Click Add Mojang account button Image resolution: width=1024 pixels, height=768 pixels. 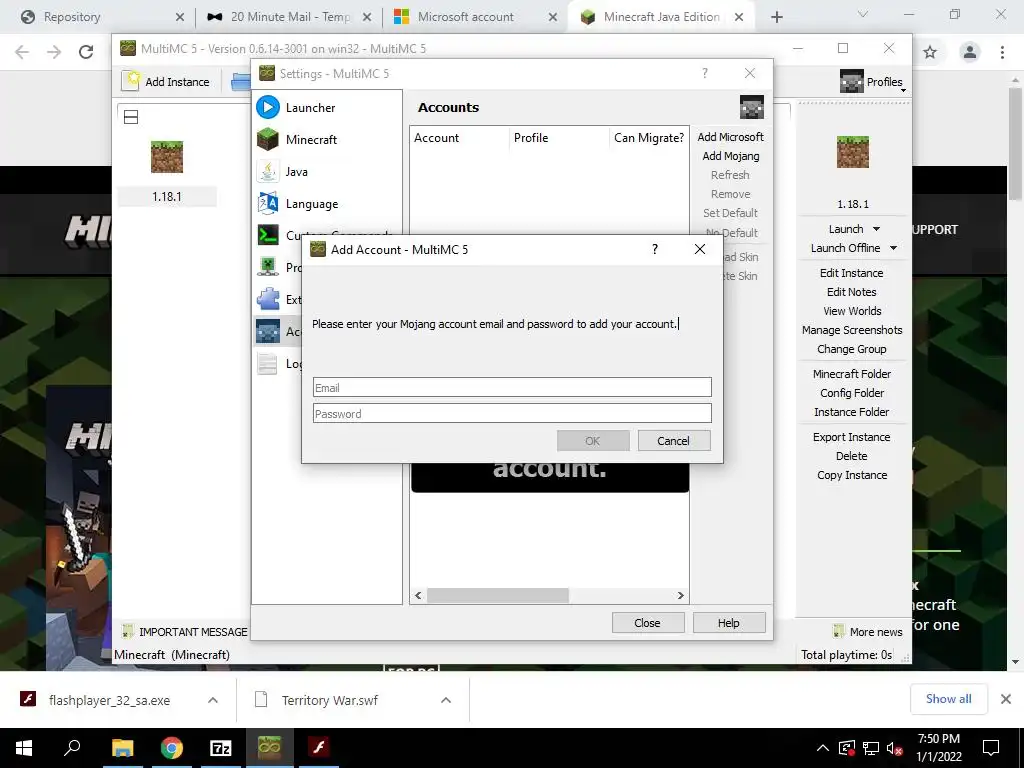coord(730,156)
